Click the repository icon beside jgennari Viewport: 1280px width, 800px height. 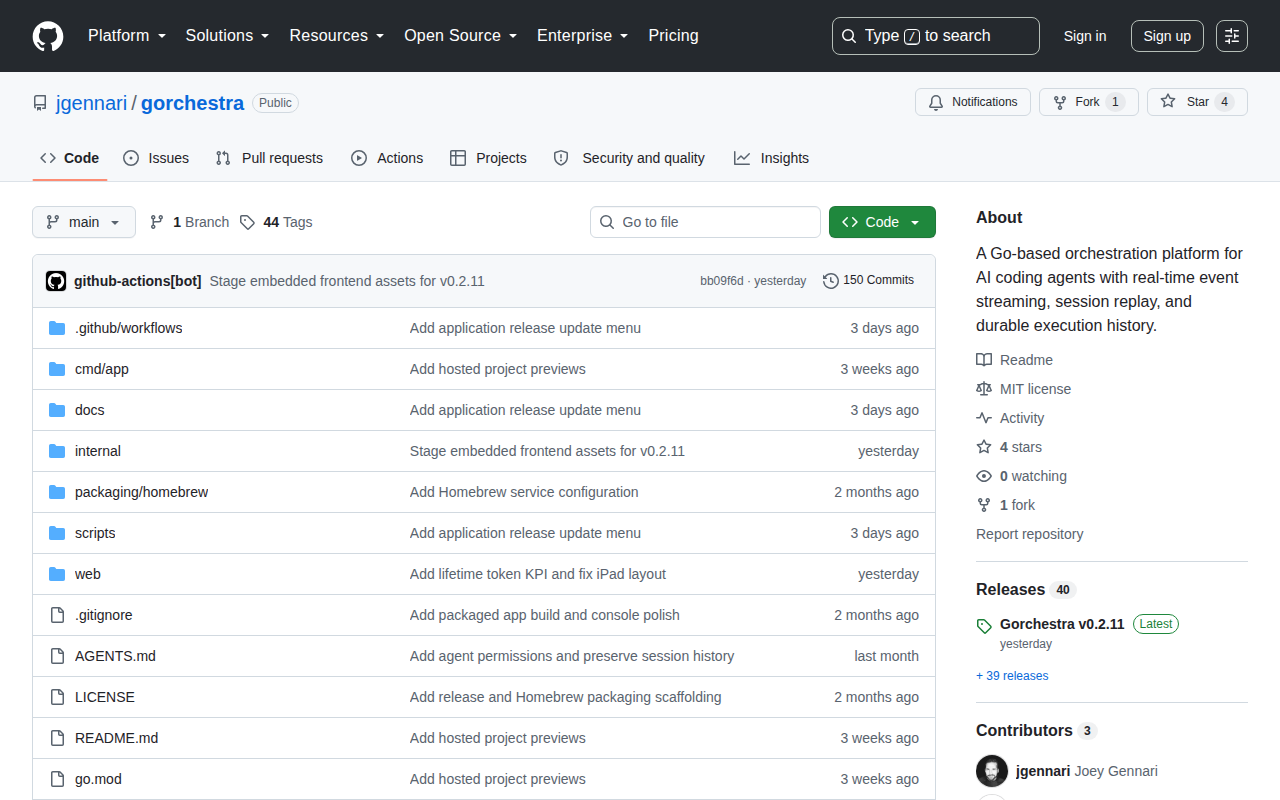[40, 103]
